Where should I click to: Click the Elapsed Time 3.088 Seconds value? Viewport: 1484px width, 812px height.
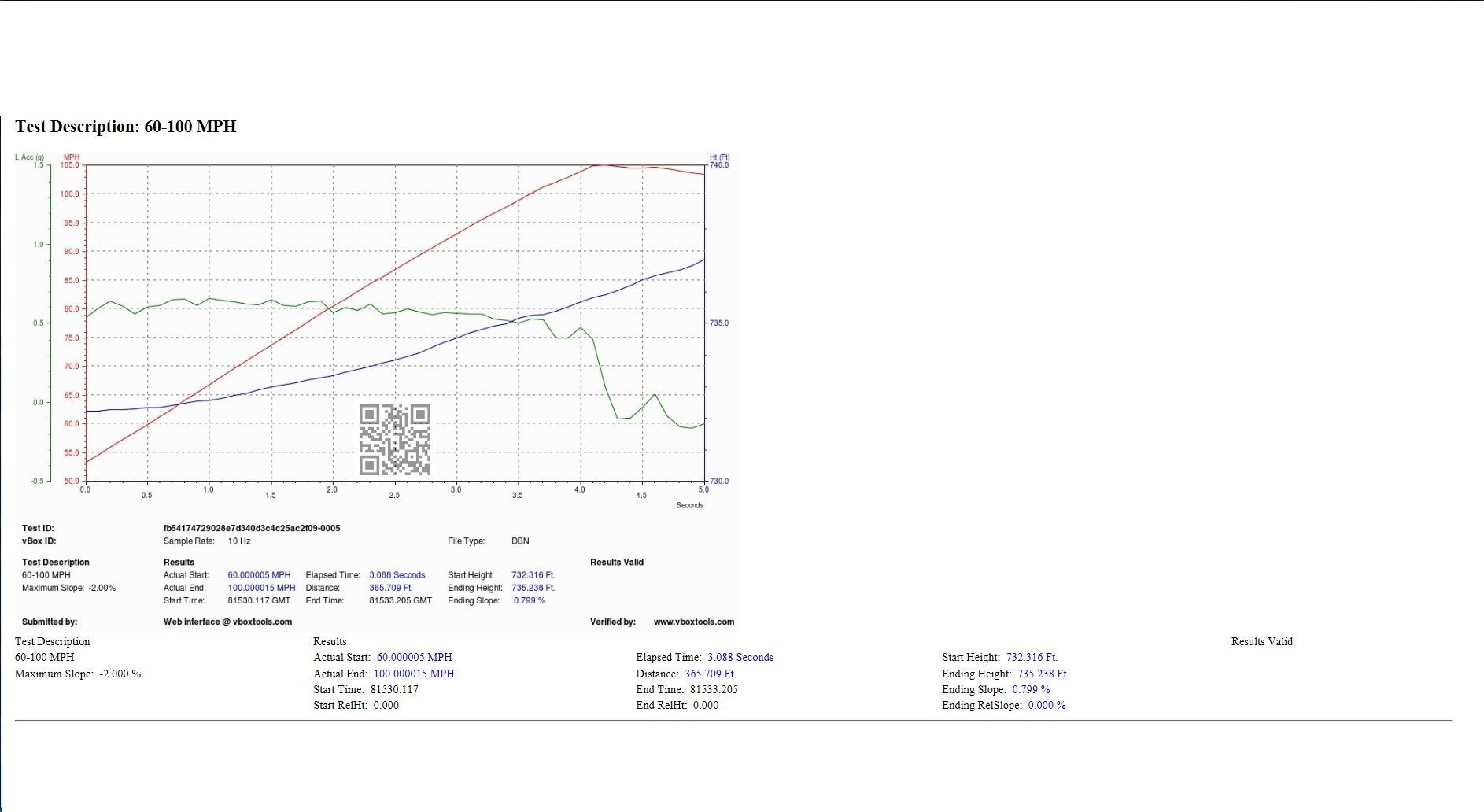(x=397, y=575)
